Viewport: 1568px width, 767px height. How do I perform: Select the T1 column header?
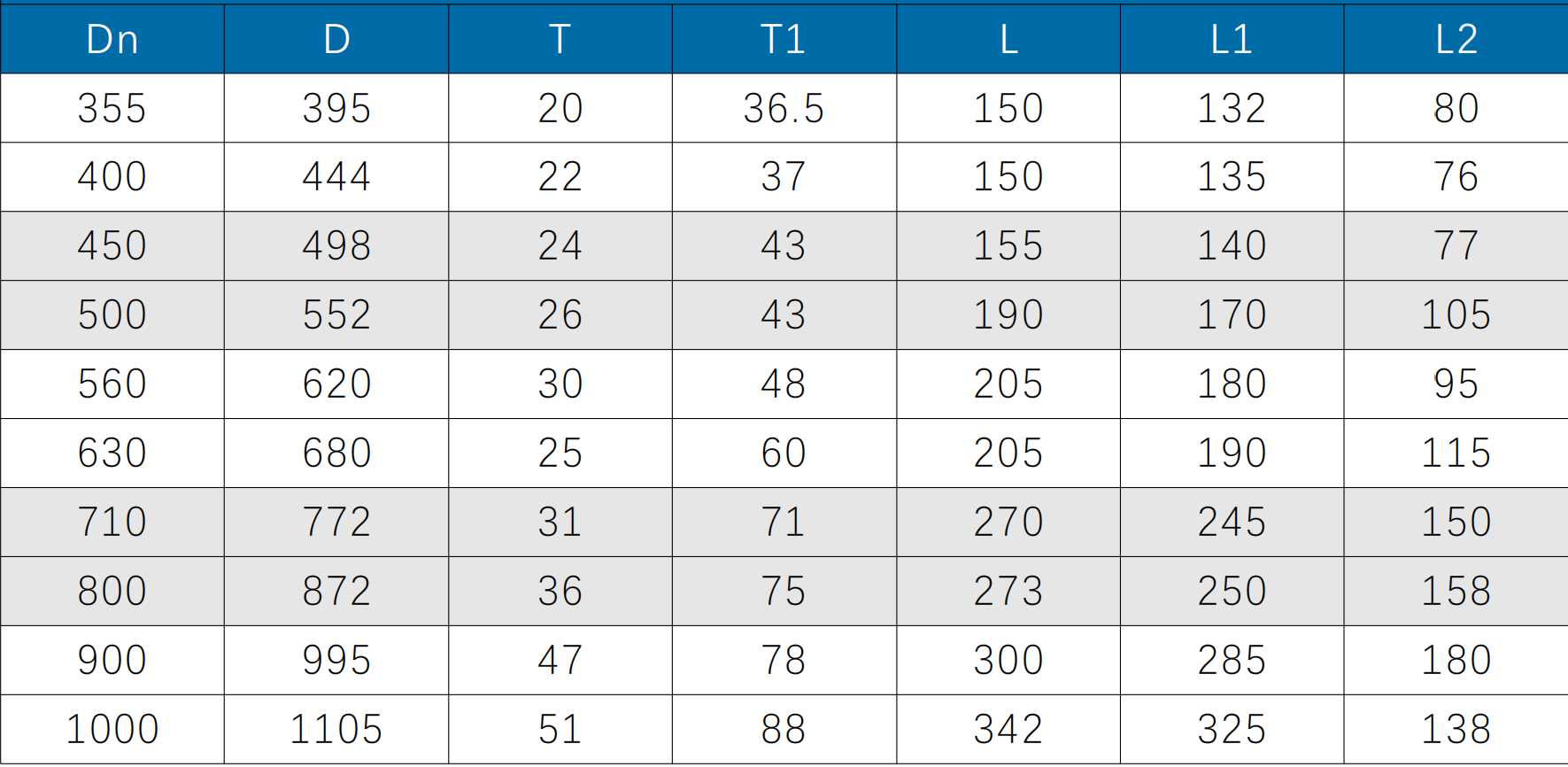784,39
